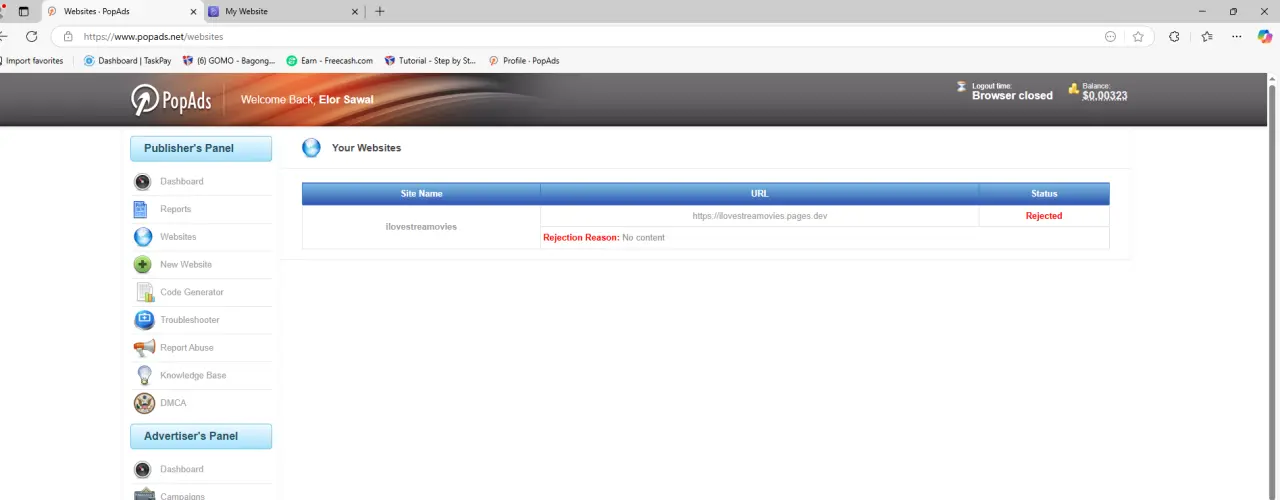Image resolution: width=1280 pixels, height=500 pixels.
Task: Click the Troubleshooter icon
Action: pos(144,320)
